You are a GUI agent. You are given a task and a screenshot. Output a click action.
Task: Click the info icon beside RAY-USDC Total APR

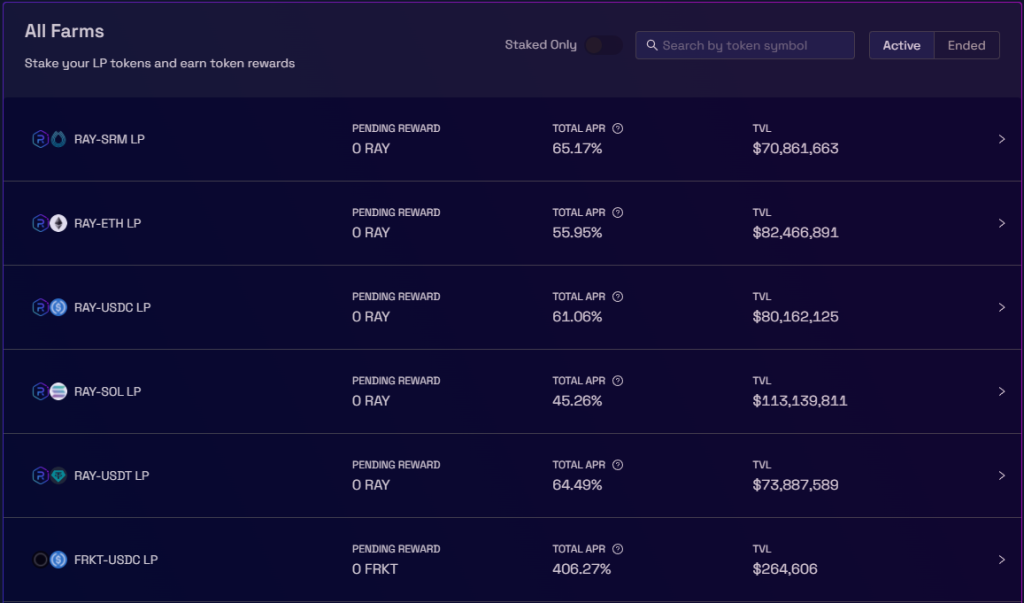(x=617, y=297)
